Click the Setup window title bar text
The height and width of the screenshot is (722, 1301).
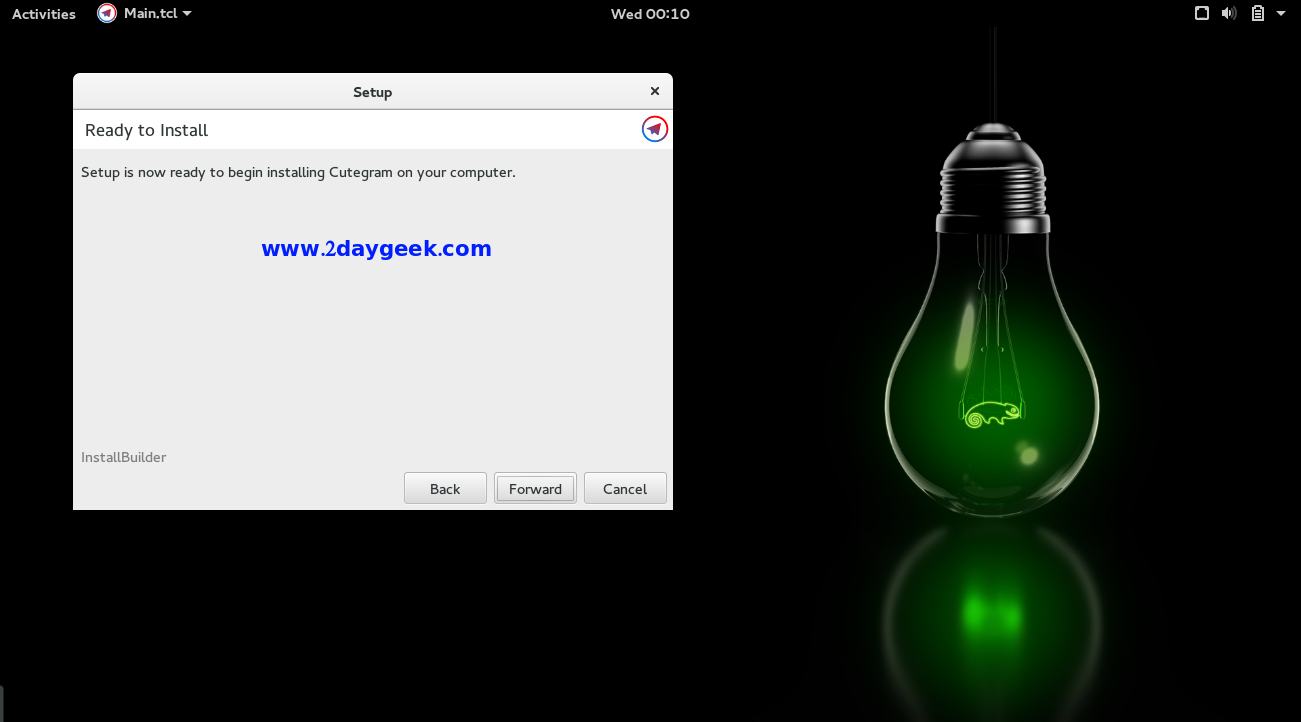[372, 92]
